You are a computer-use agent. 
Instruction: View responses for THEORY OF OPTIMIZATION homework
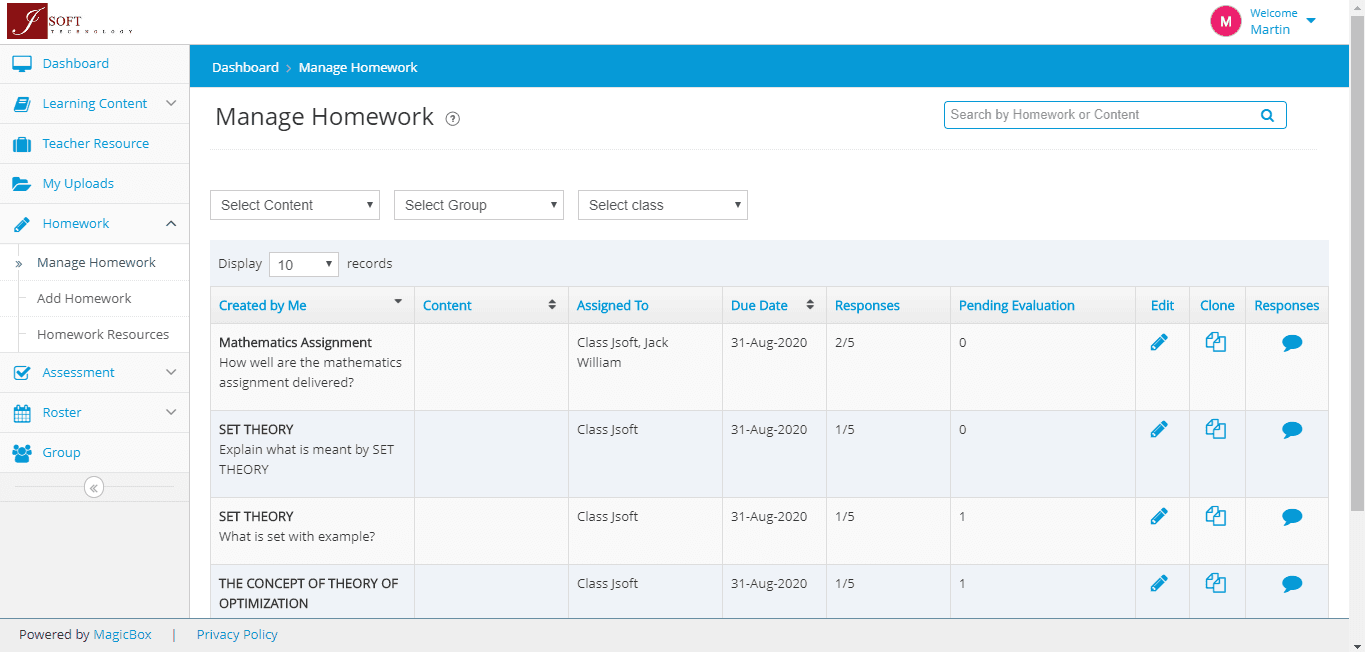pyautogui.click(x=1292, y=584)
